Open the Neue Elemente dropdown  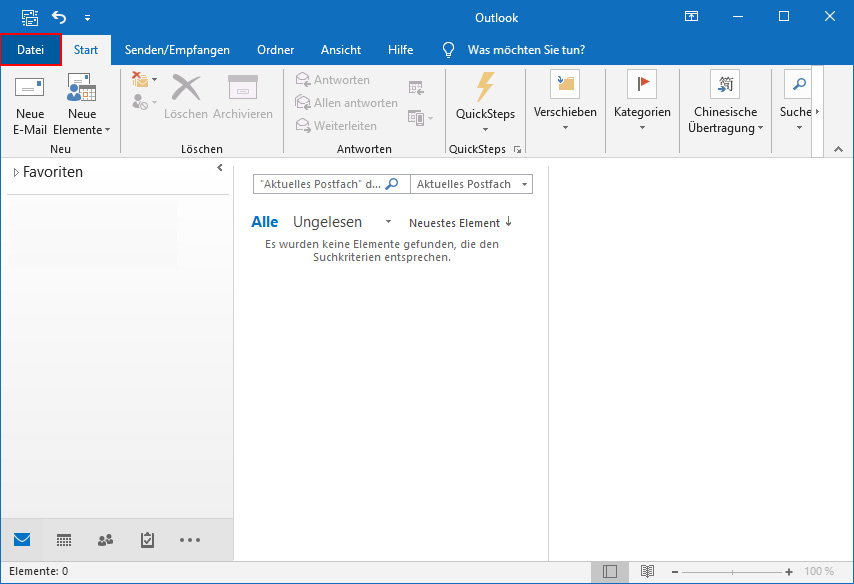tap(82, 105)
